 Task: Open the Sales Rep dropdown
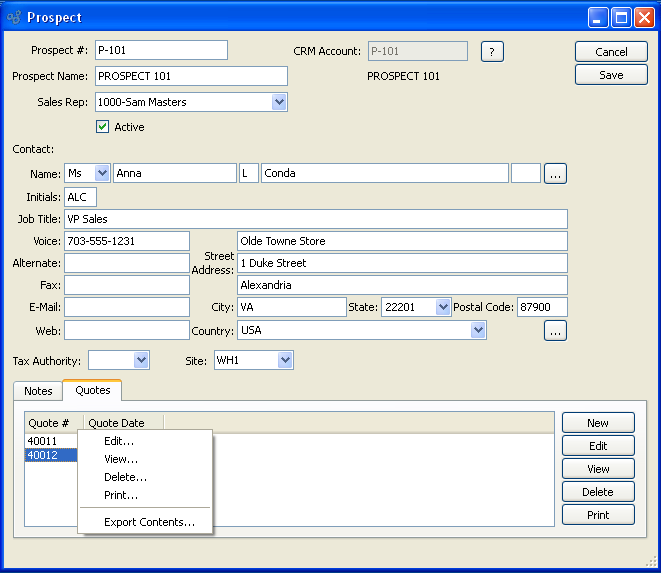(279, 102)
